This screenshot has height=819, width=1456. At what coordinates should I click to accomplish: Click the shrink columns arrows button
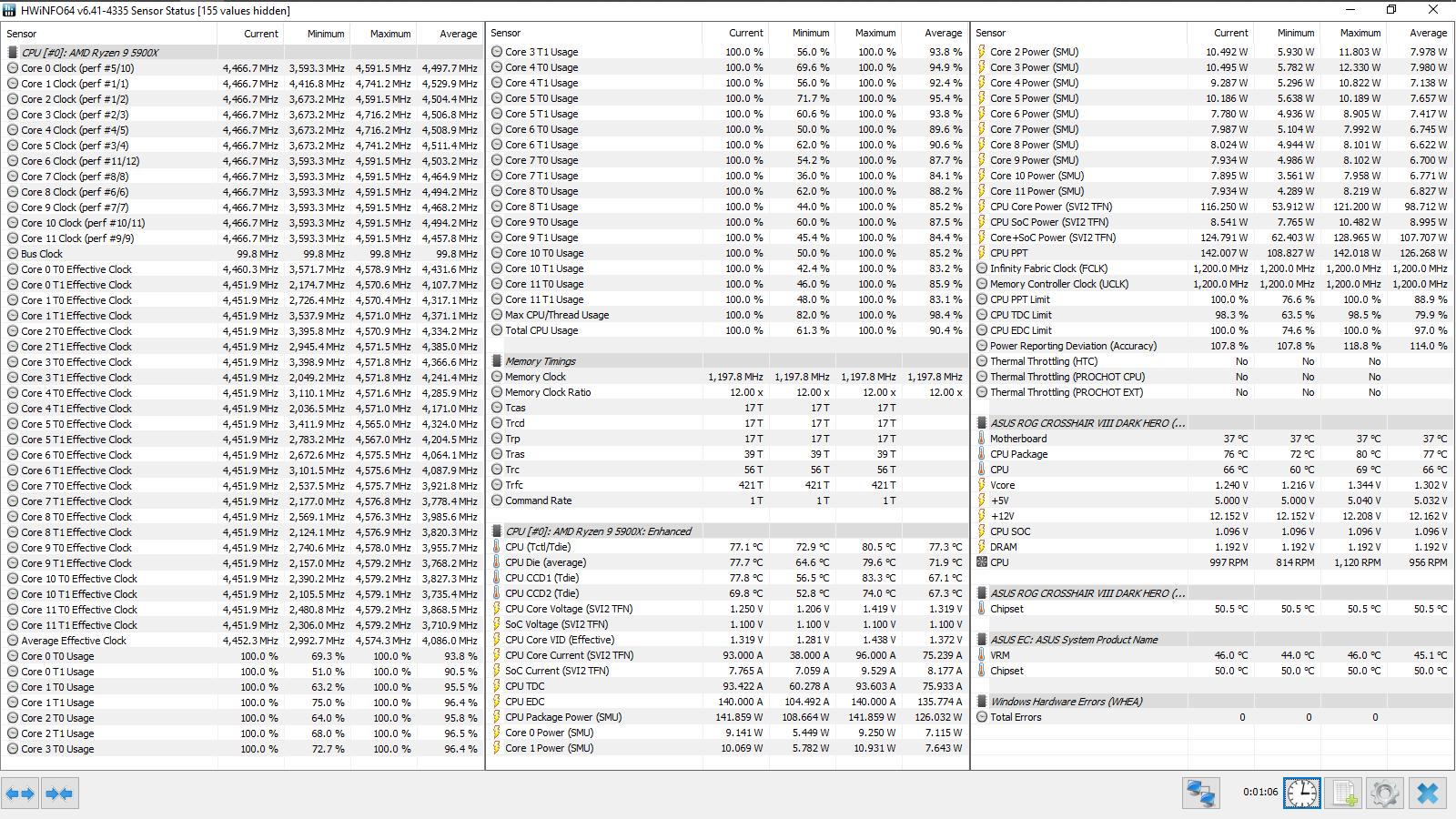click(59, 794)
